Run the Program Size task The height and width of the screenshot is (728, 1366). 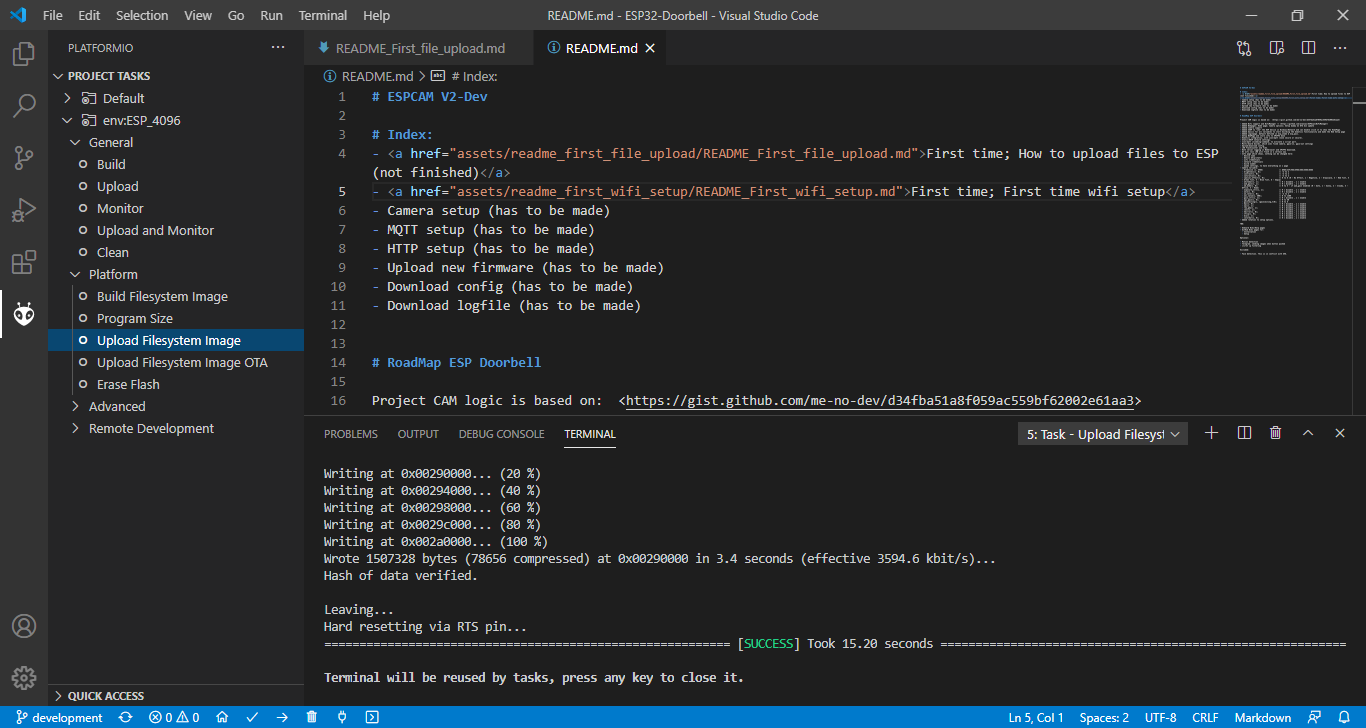(x=135, y=318)
